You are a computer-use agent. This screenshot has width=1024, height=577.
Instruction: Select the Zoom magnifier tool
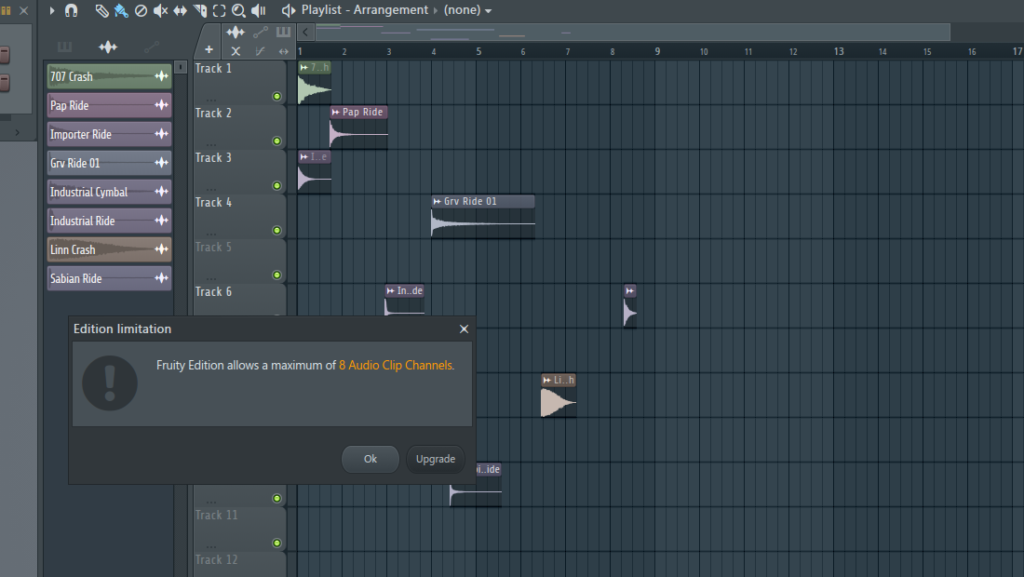239,10
